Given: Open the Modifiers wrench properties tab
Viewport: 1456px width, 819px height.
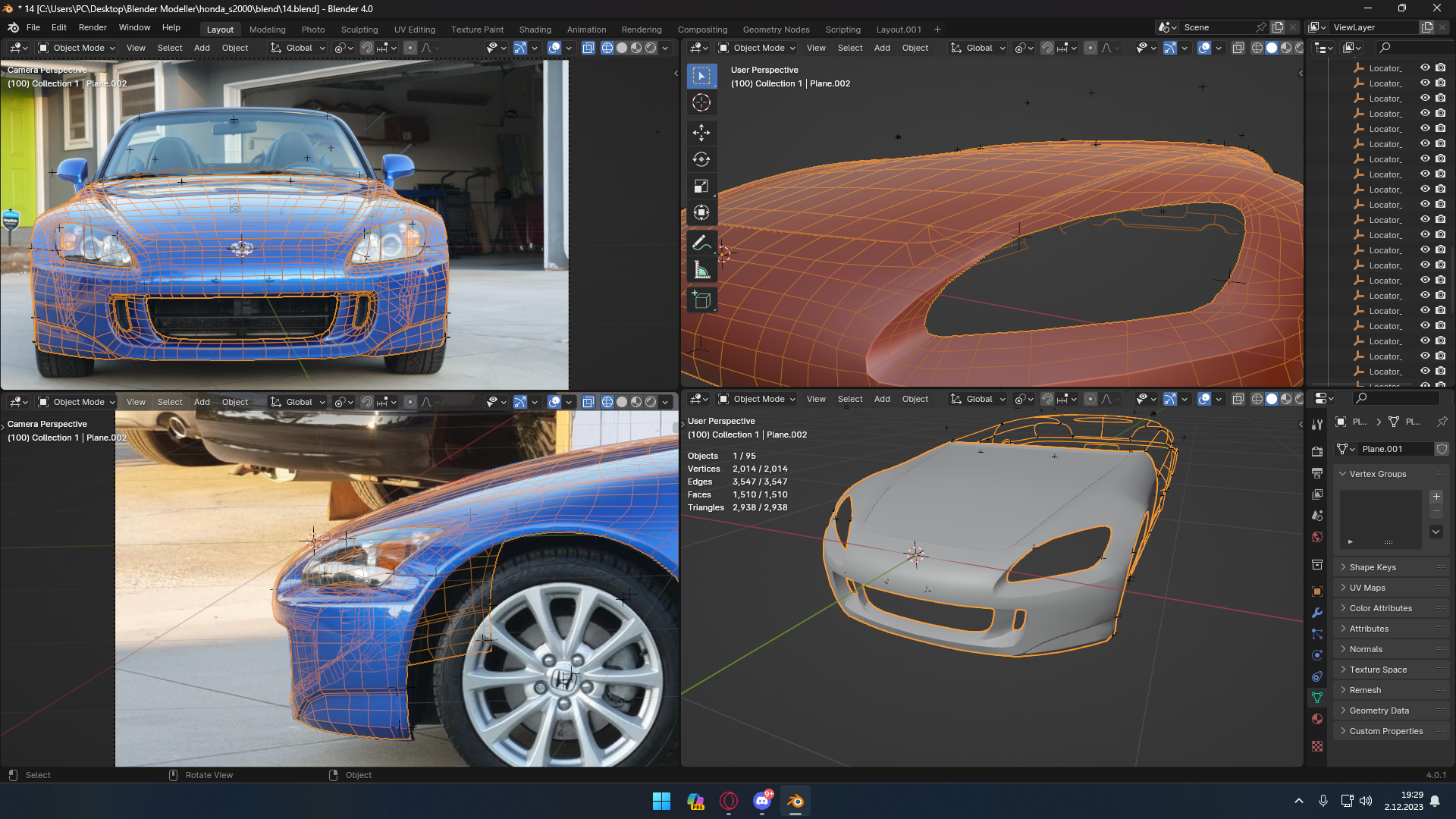Looking at the screenshot, I should pyautogui.click(x=1317, y=613).
